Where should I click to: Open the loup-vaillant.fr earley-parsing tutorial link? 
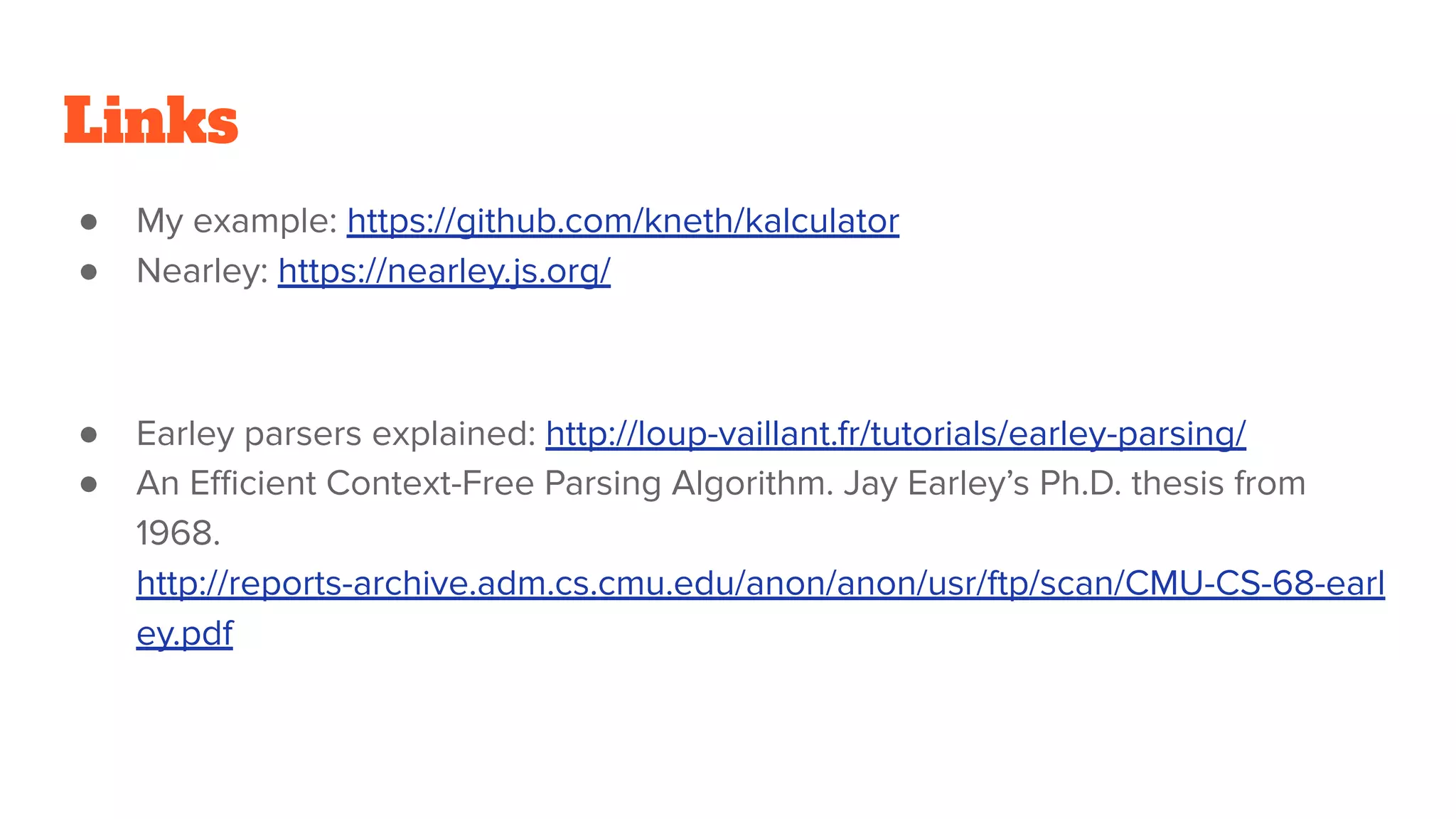pos(896,434)
